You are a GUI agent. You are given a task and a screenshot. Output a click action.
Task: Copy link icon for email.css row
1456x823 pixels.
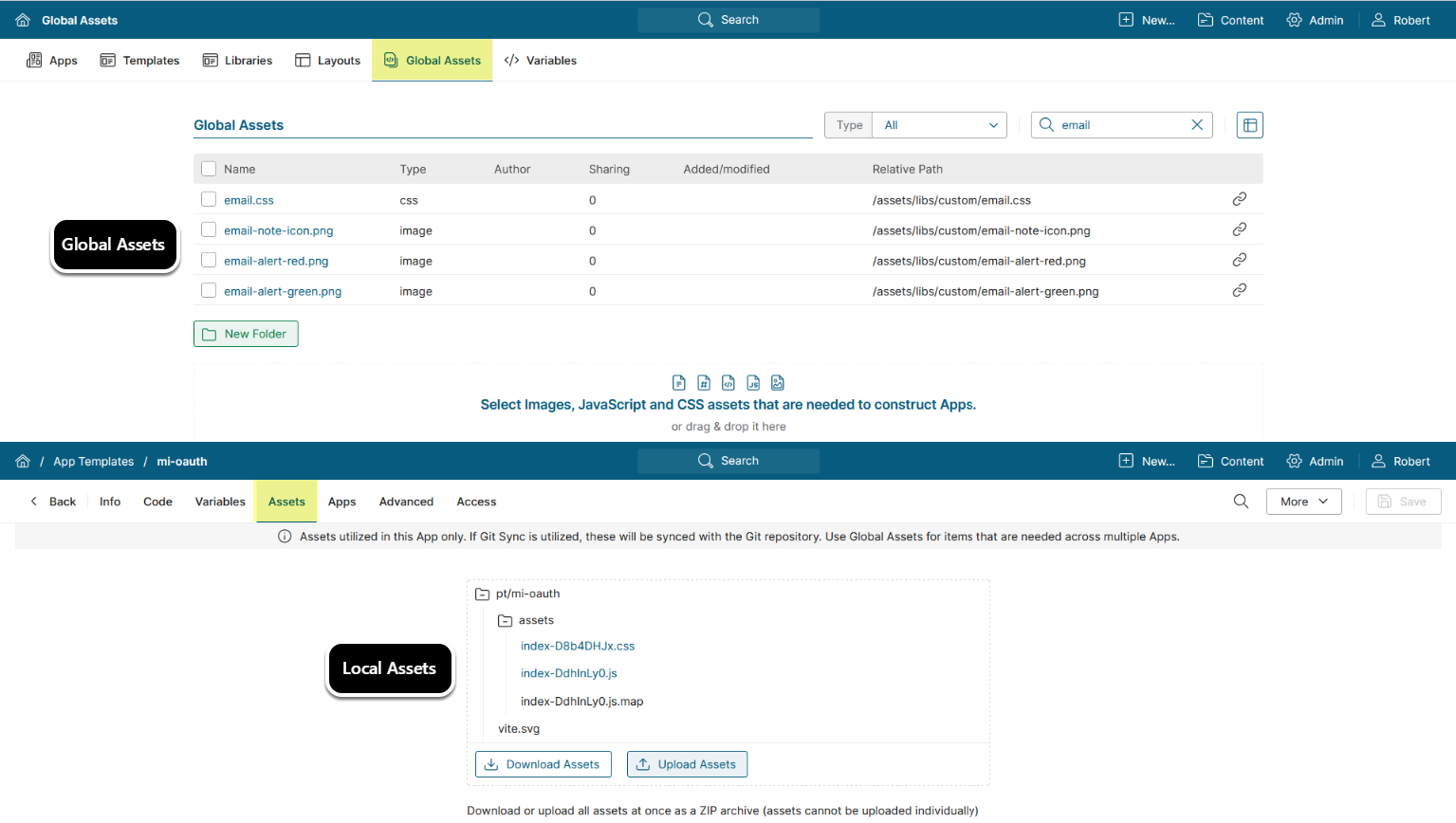point(1239,199)
